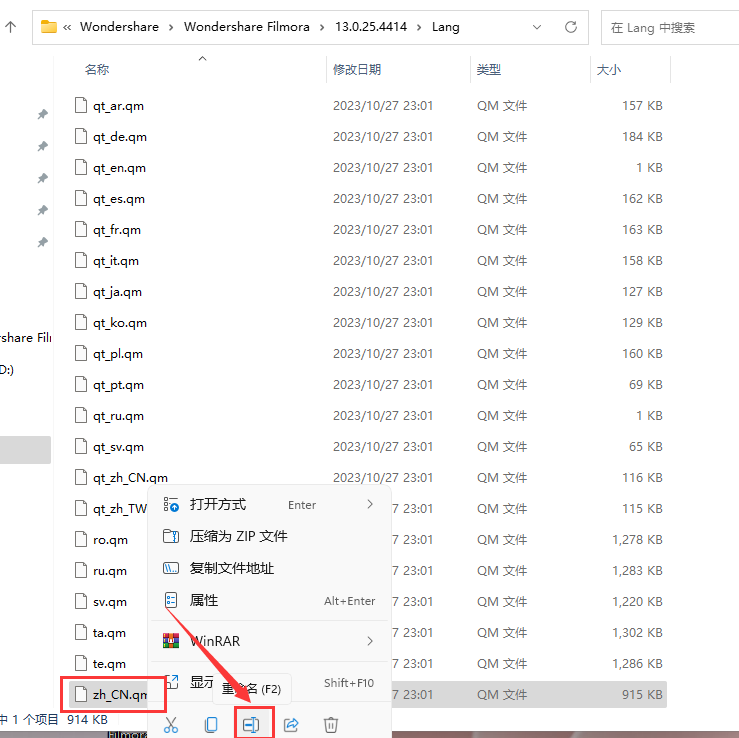739x738 pixels.
Task: Select the file qt_pt.qm
Action: 118,385
